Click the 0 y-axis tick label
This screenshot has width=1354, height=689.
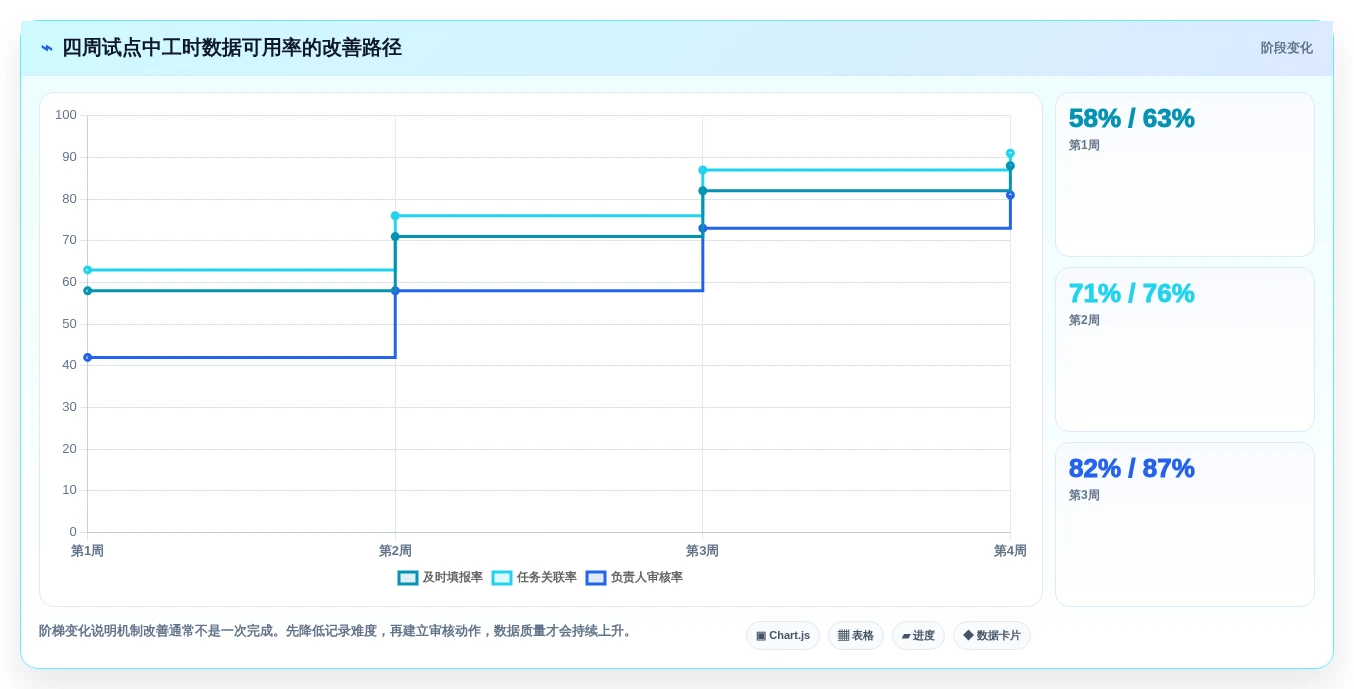pyautogui.click(x=73, y=532)
